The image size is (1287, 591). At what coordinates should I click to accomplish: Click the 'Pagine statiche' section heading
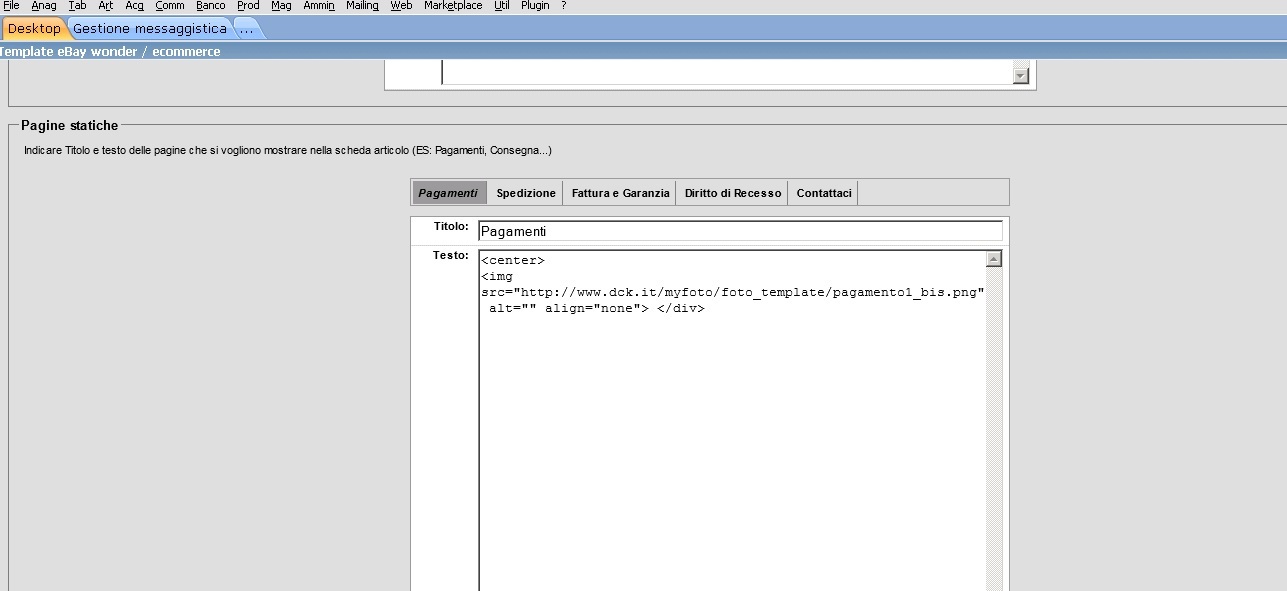click(x=69, y=125)
